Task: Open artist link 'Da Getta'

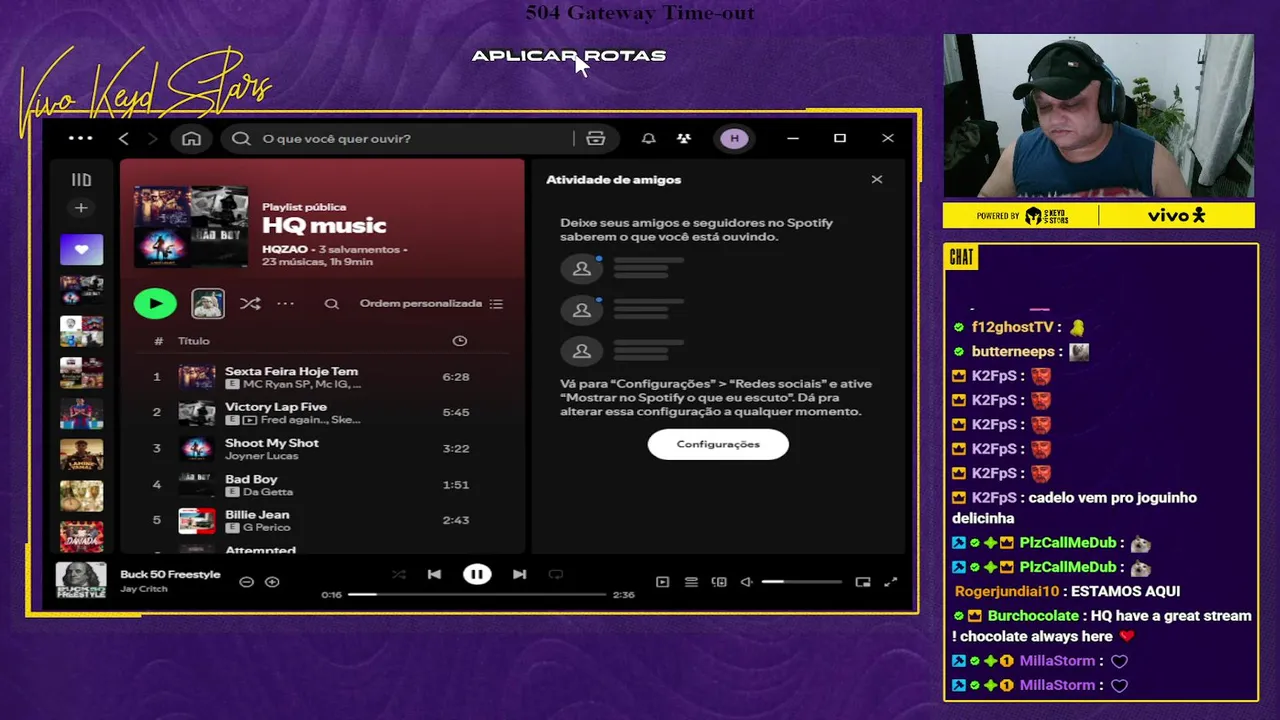Action: 267,492
